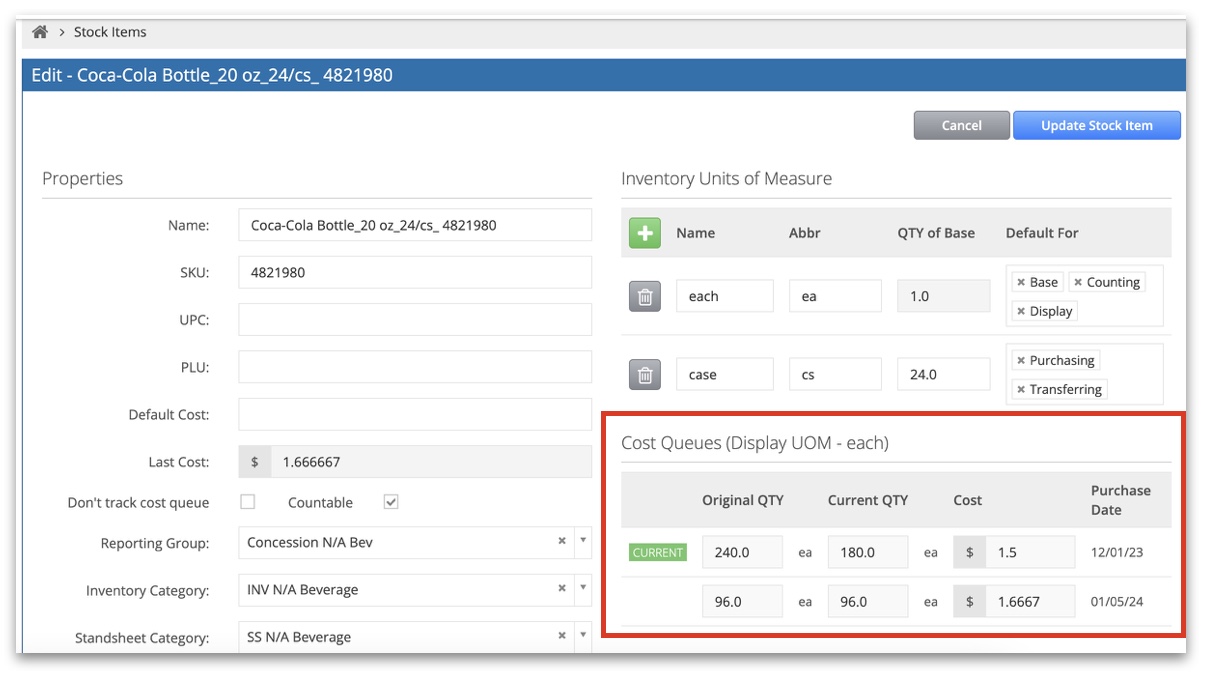Remove the Transferring tag from Default For
Viewport: 1206px width, 682px height.
point(1020,389)
